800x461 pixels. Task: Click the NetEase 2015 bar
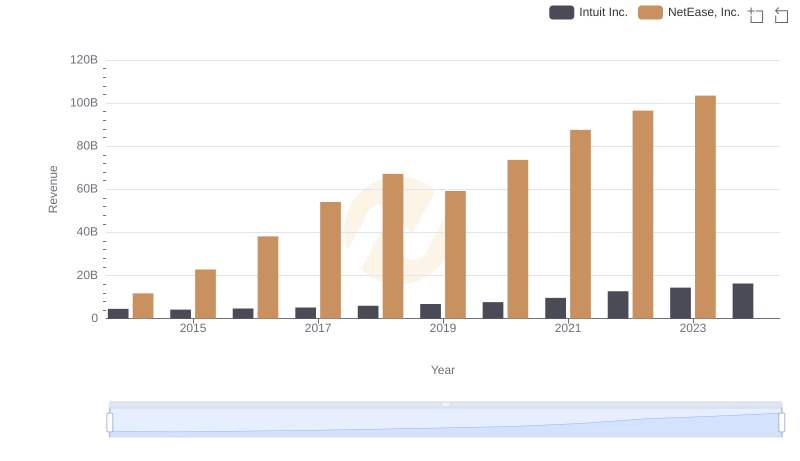(205, 294)
